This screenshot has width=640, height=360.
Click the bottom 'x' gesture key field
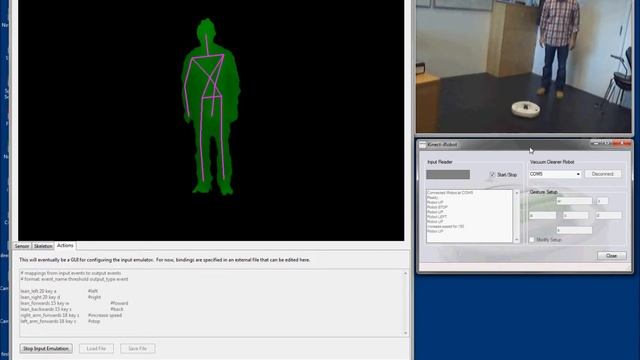[574, 230]
